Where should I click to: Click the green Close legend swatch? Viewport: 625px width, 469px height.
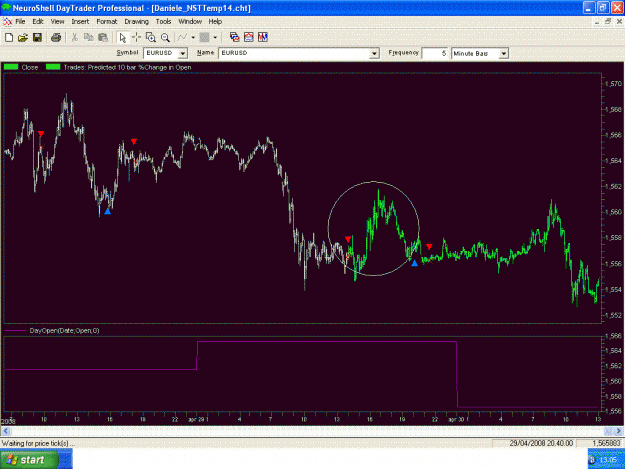pos(11,67)
